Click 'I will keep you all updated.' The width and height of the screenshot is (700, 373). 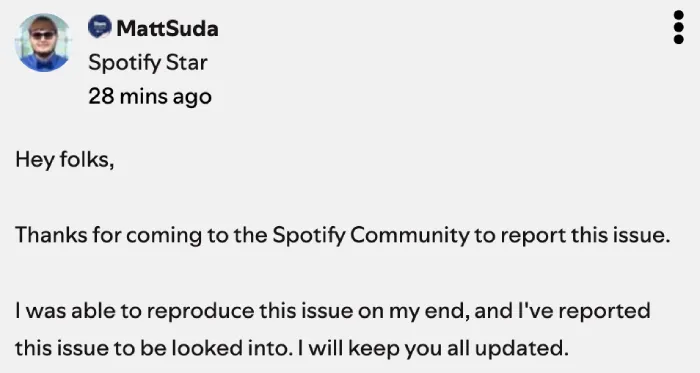click(433, 348)
